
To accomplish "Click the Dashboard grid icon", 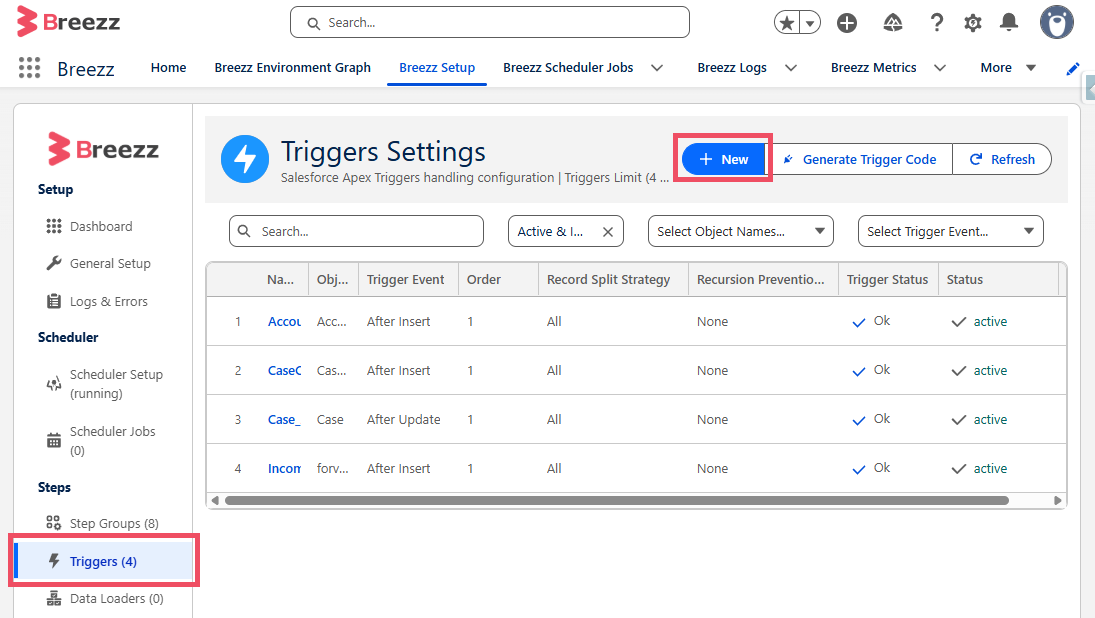I will coord(54,226).
